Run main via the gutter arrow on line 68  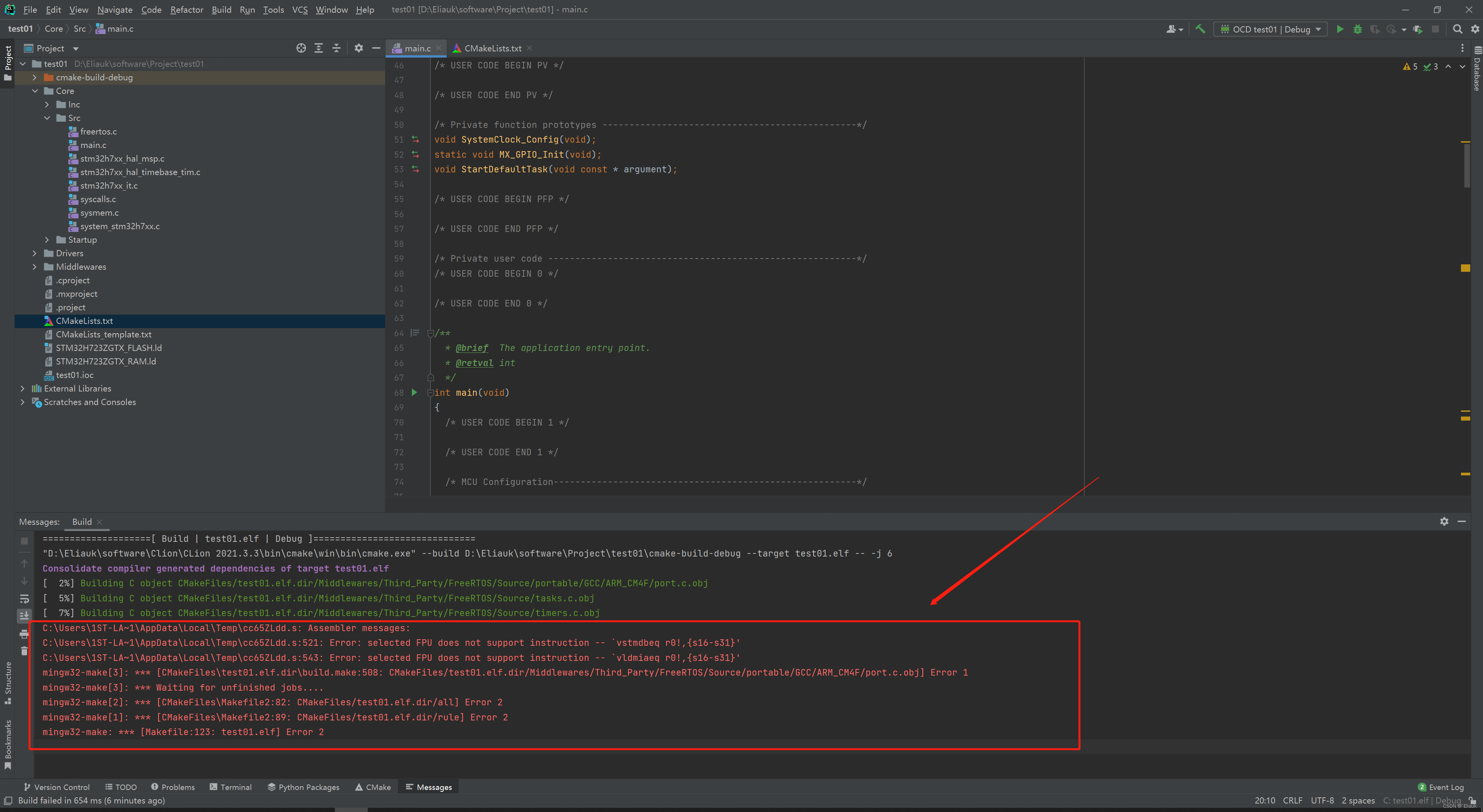(414, 393)
